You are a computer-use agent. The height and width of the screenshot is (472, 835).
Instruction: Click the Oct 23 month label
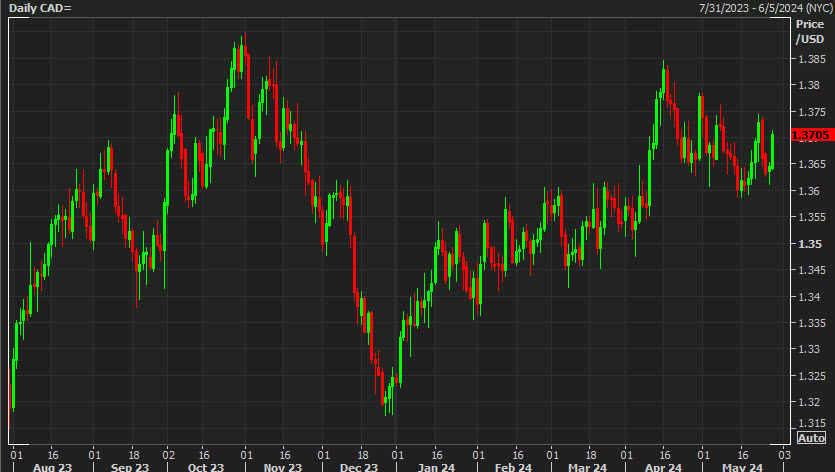coord(206,467)
